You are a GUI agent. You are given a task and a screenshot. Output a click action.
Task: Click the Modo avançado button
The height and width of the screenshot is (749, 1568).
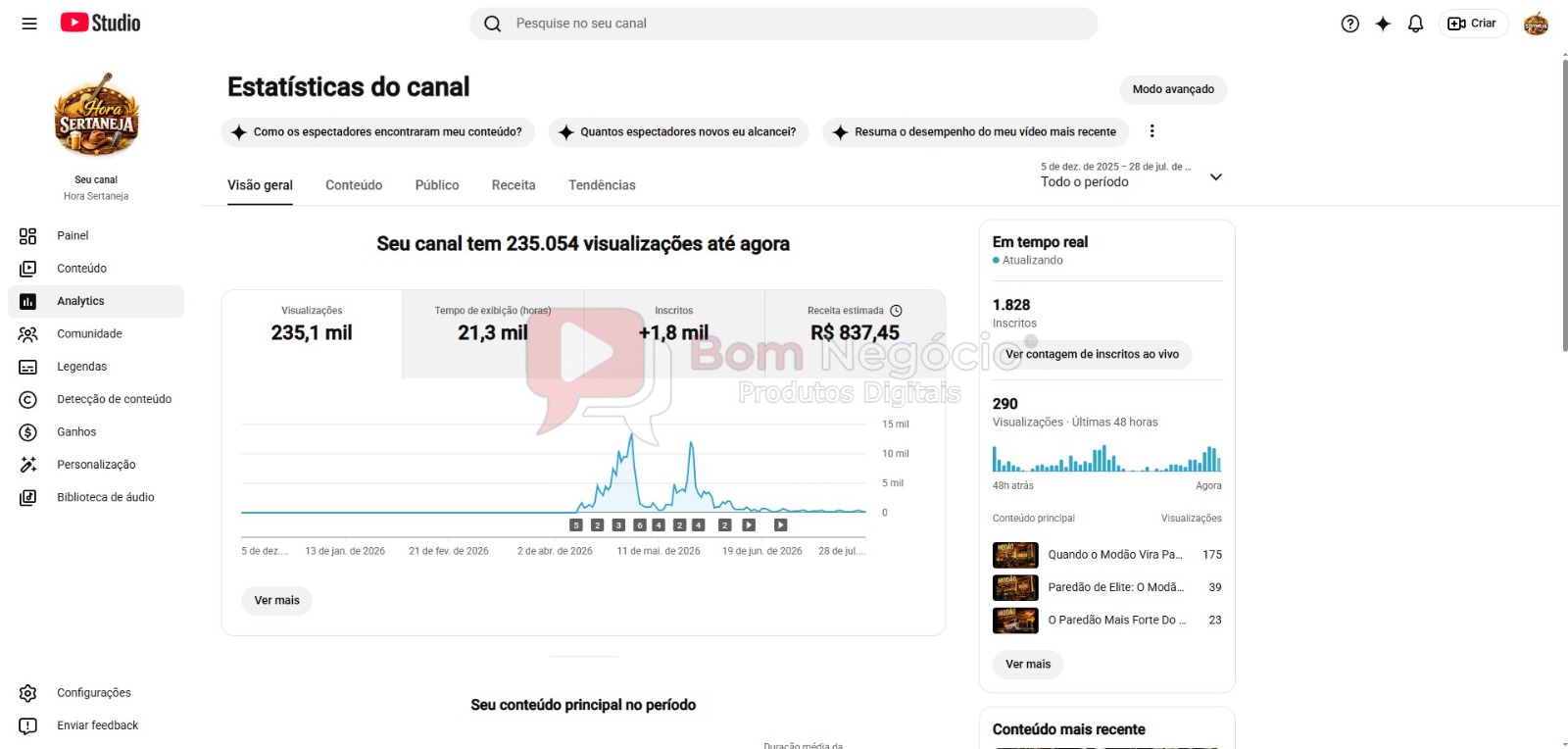click(x=1173, y=89)
